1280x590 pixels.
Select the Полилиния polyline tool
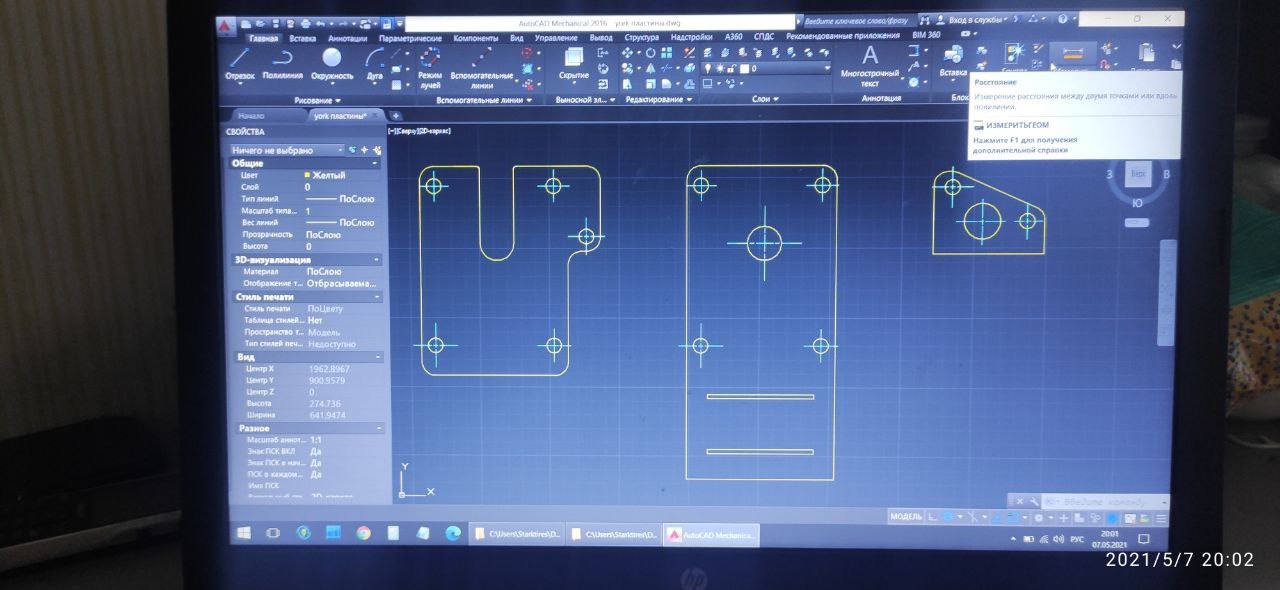pyautogui.click(x=283, y=65)
